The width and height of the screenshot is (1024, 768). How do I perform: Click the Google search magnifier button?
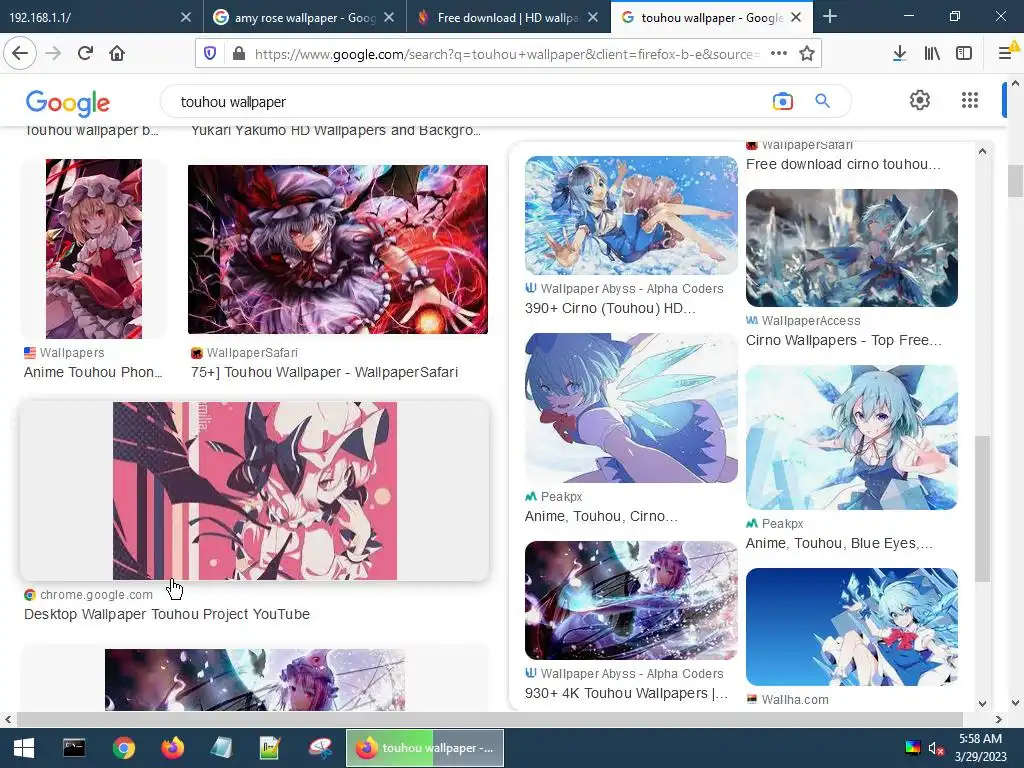tap(822, 101)
